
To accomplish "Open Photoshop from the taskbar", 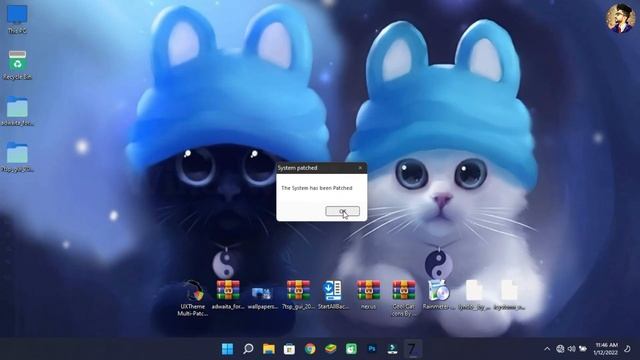I will click(x=372, y=349).
